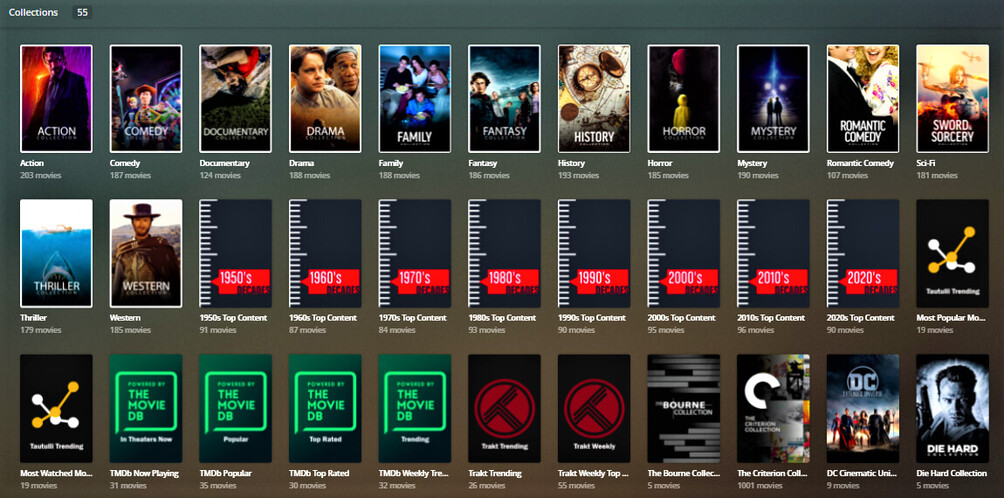Select the 1960's Decades poster
Image resolution: width=1004 pixels, height=498 pixels.
coord(325,253)
